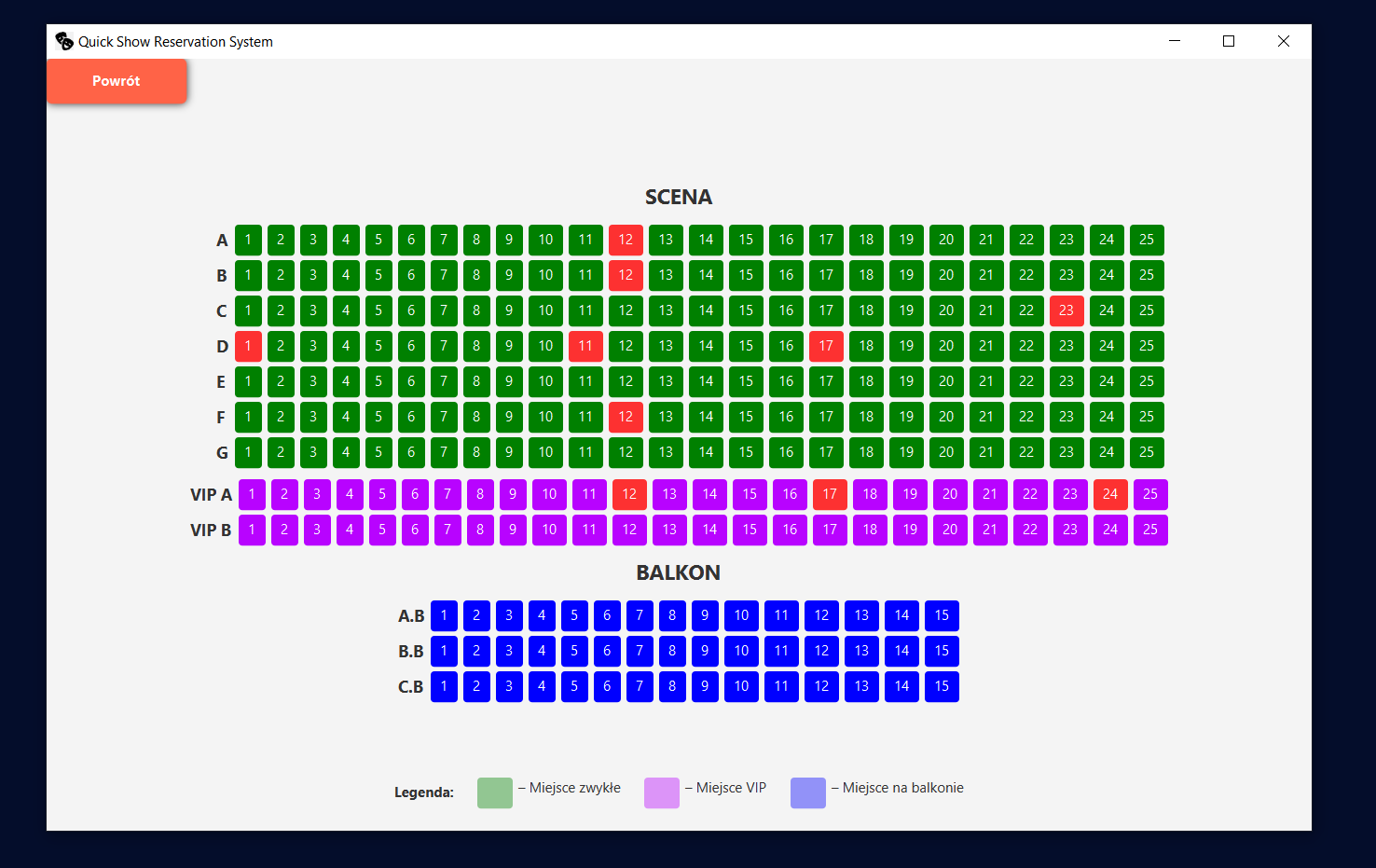Click the blue balcony legend swatch

(808, 792)
